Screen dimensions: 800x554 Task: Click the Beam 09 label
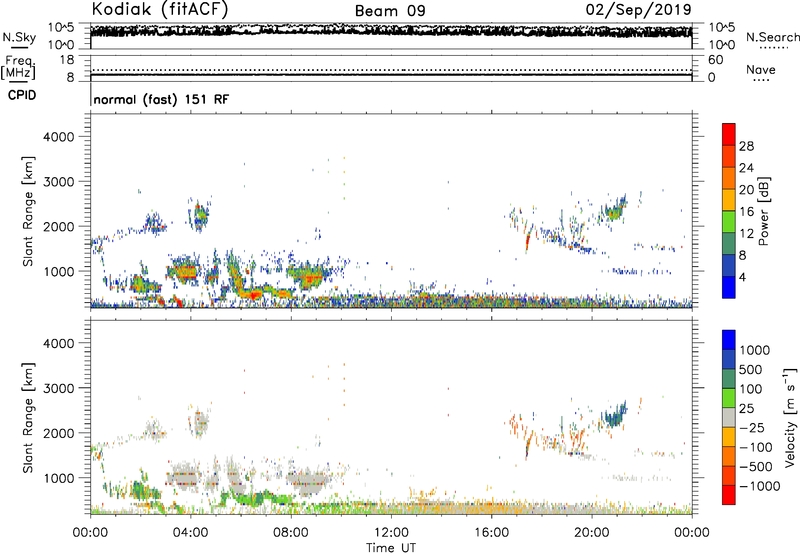click(390, 11)
